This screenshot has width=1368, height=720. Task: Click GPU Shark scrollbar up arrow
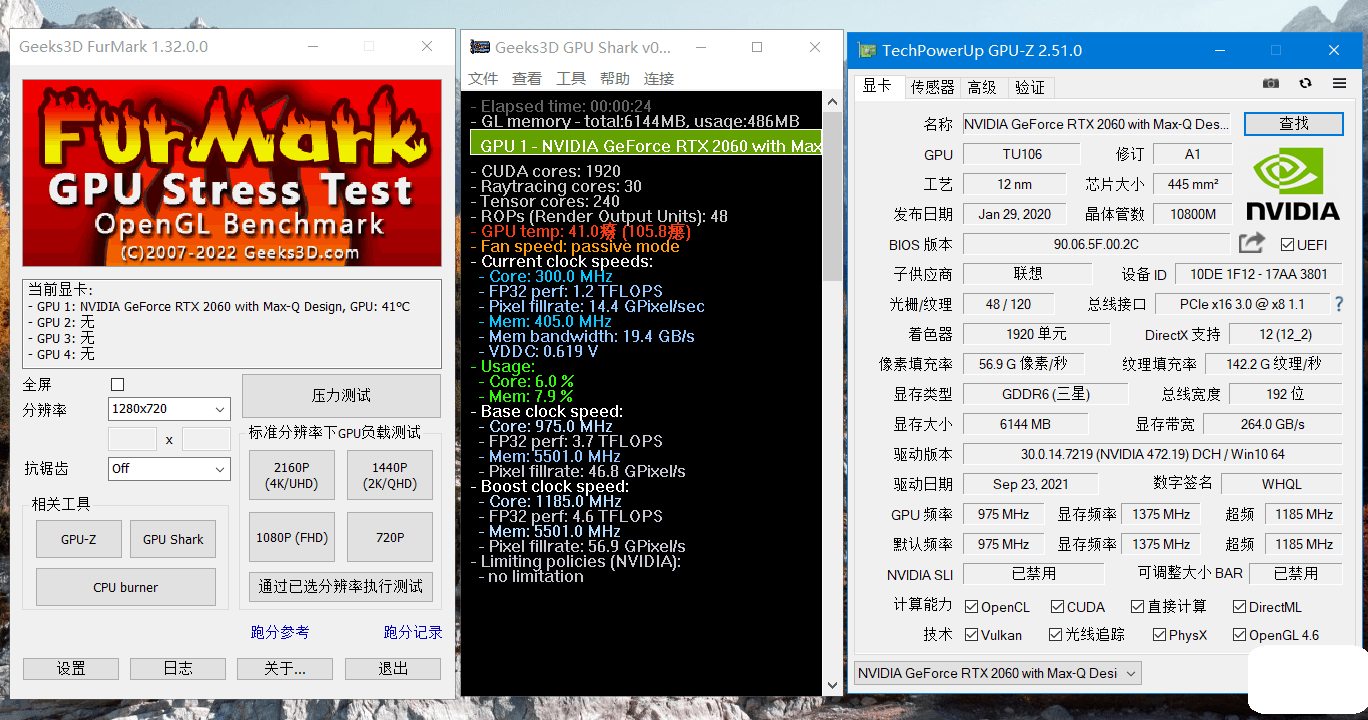pyautogui.click(x=832, y=101)
